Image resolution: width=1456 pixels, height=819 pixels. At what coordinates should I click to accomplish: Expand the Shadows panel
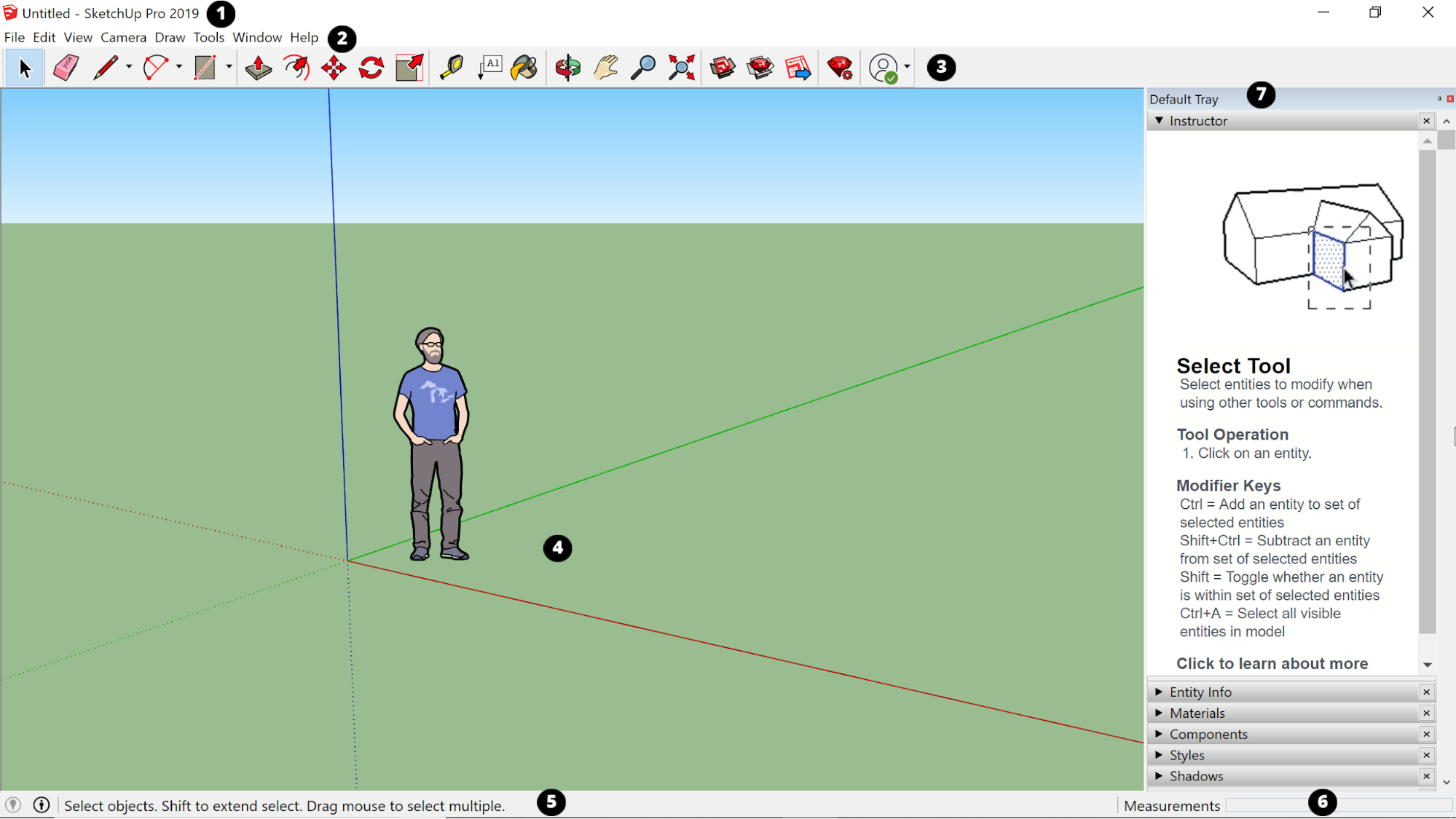pos(1158,776)
